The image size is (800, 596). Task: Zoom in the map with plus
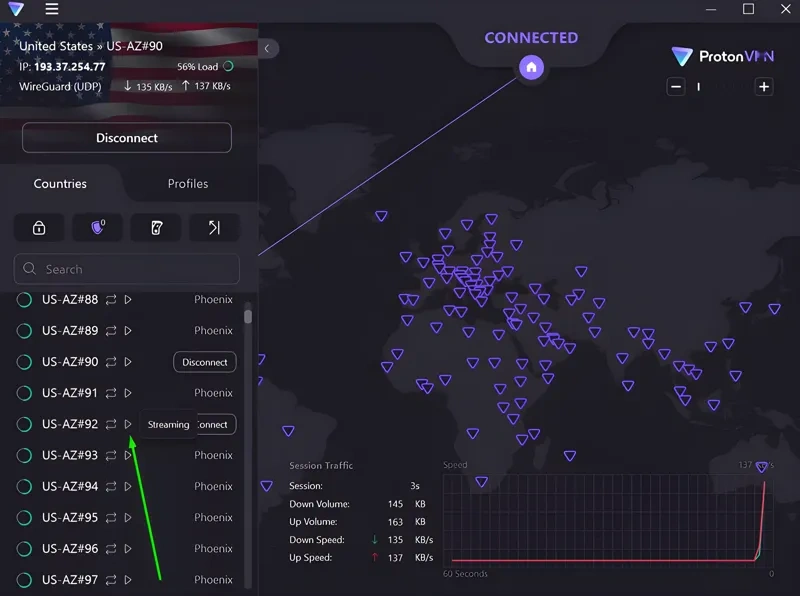[764, 87]
